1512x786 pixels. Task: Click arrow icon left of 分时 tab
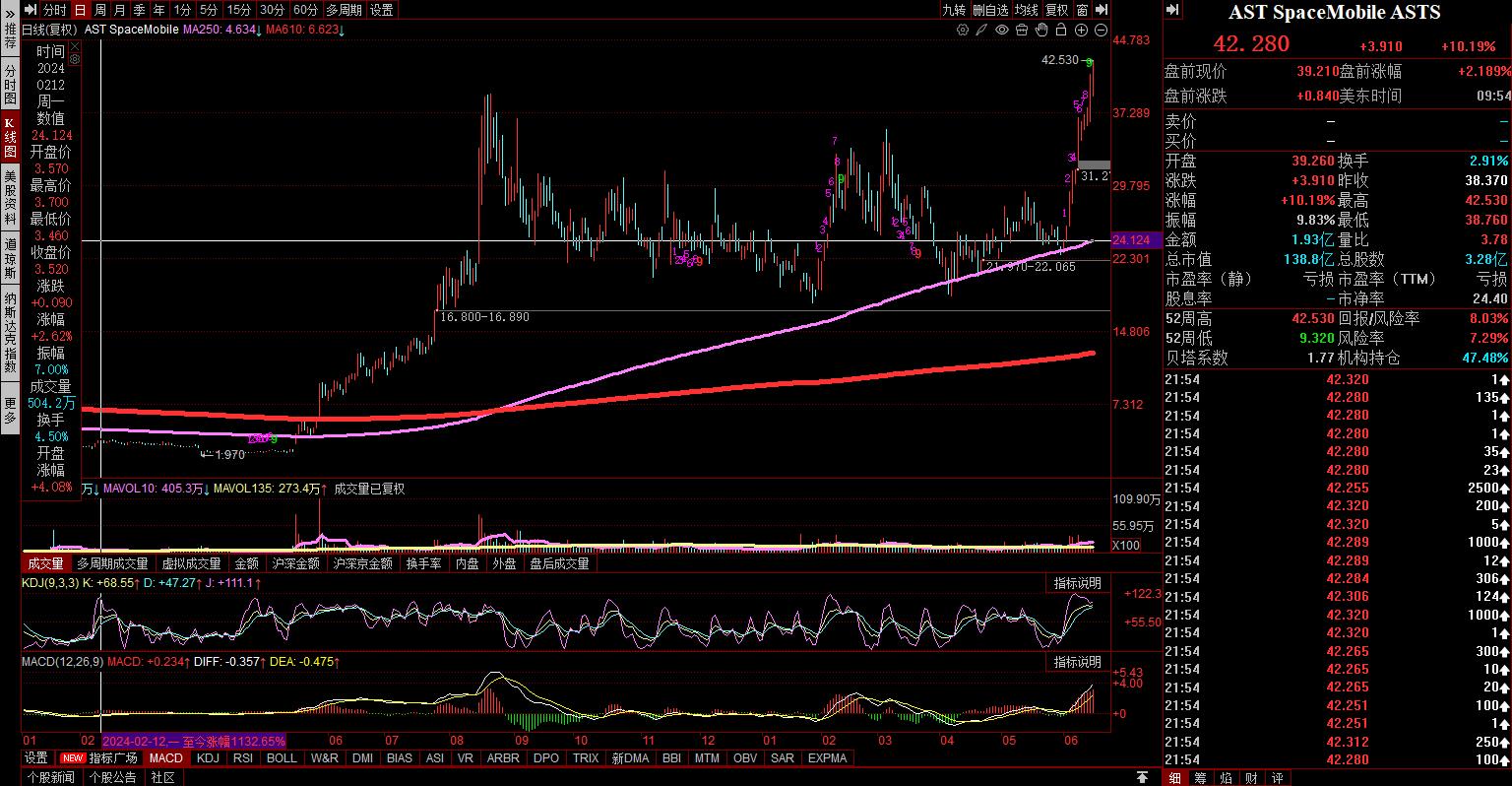31,10
